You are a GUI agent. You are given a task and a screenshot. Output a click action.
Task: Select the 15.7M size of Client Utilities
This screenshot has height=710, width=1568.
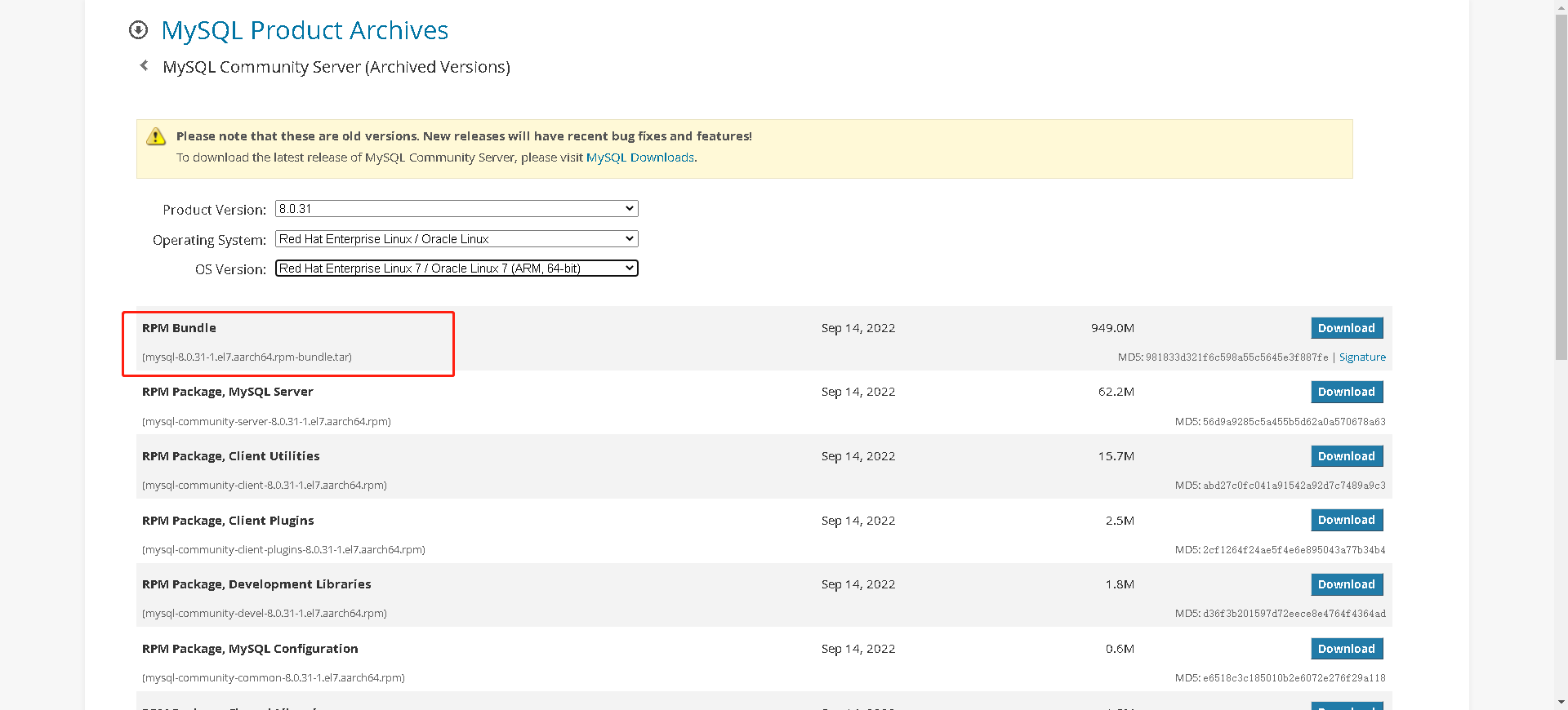coord(1116,456)
